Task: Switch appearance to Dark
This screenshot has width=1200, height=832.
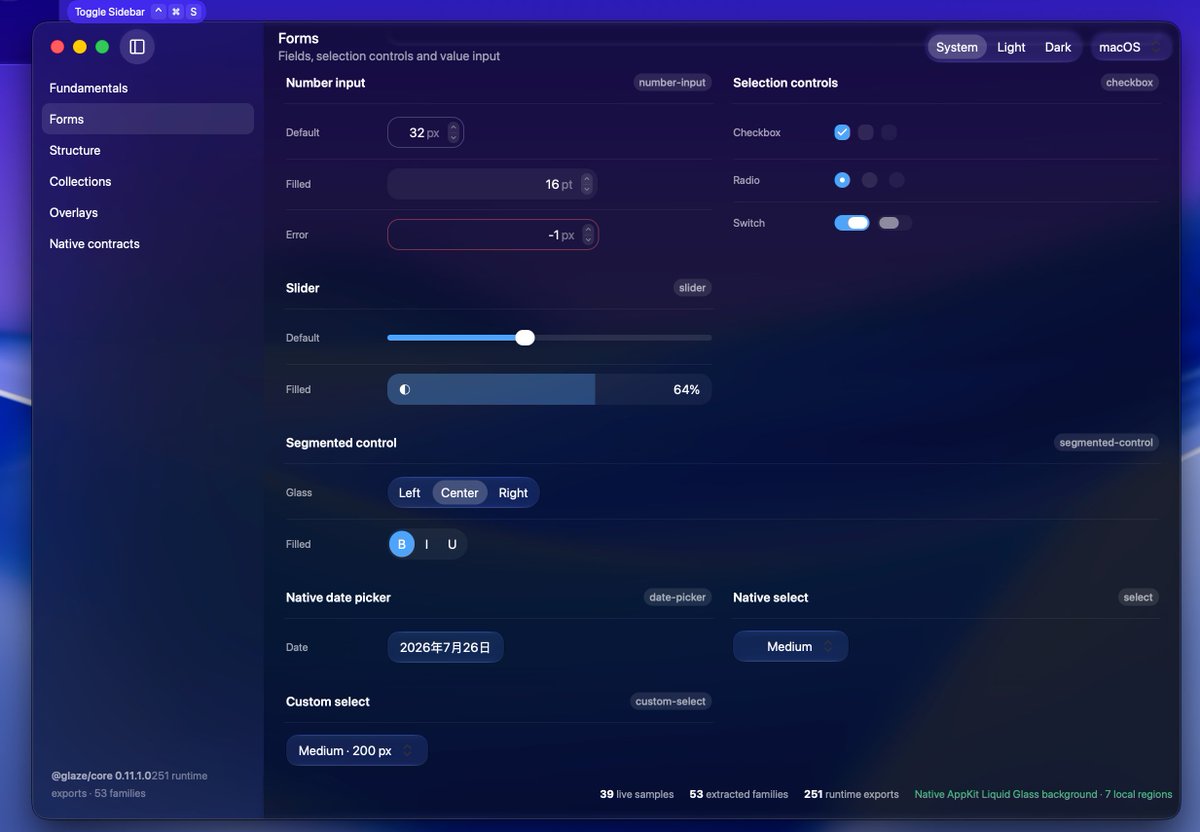Action: pyautogui.click(x=1058, y=47)
